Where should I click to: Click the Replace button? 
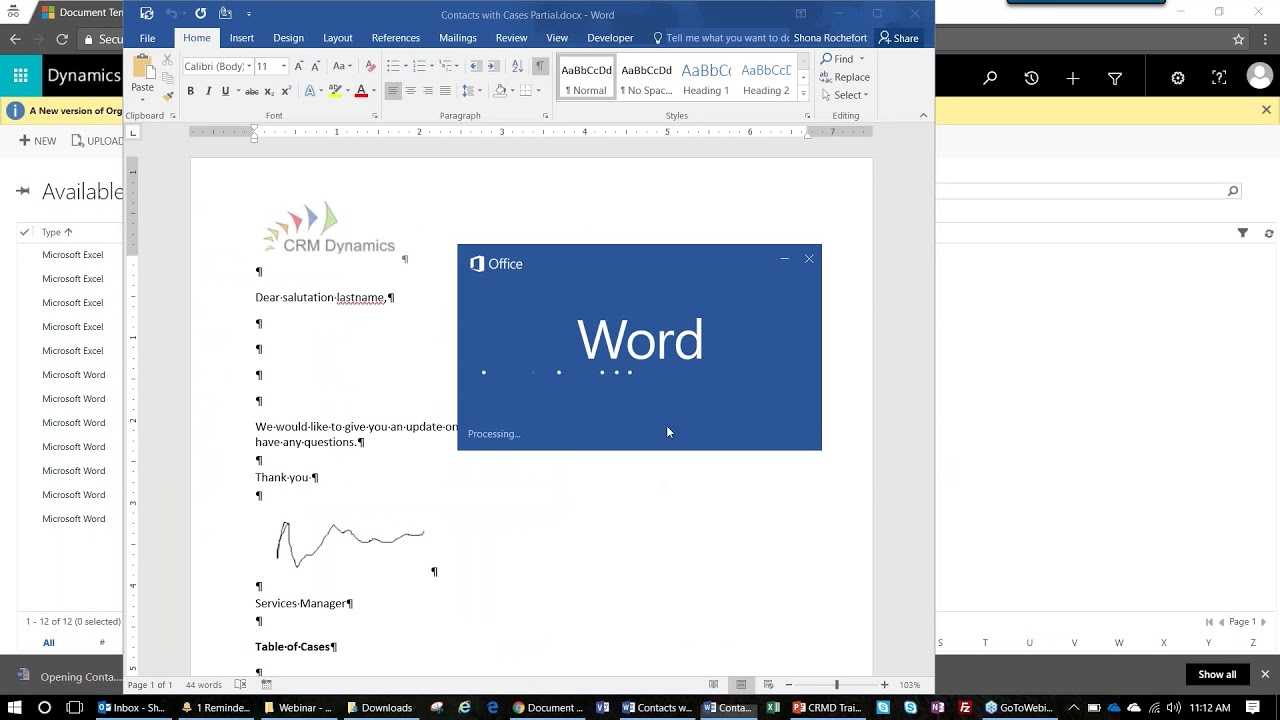(x=844, y=77)
